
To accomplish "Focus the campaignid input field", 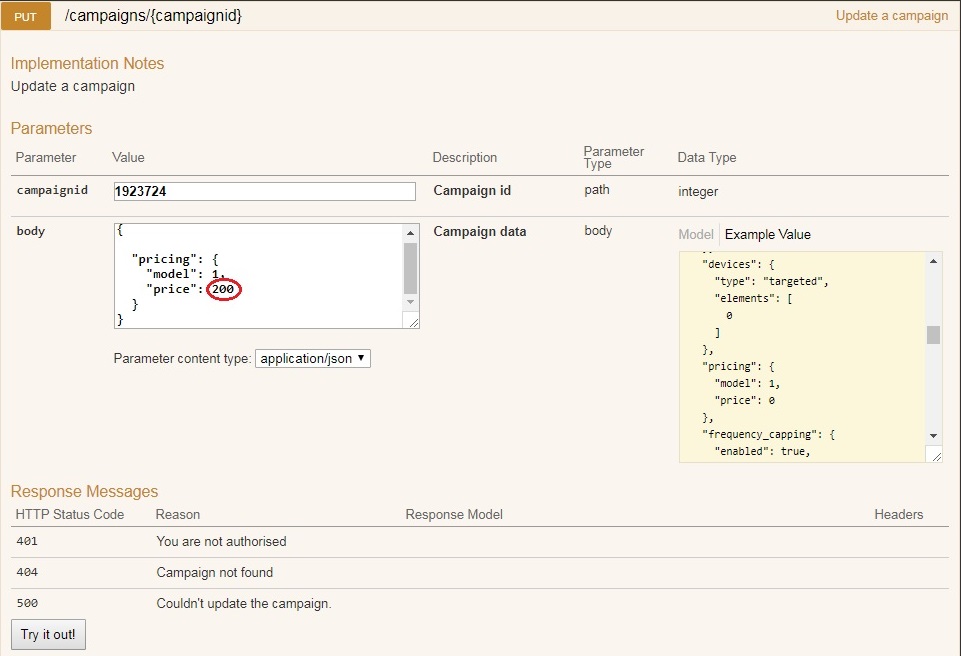I will [264, 191].
